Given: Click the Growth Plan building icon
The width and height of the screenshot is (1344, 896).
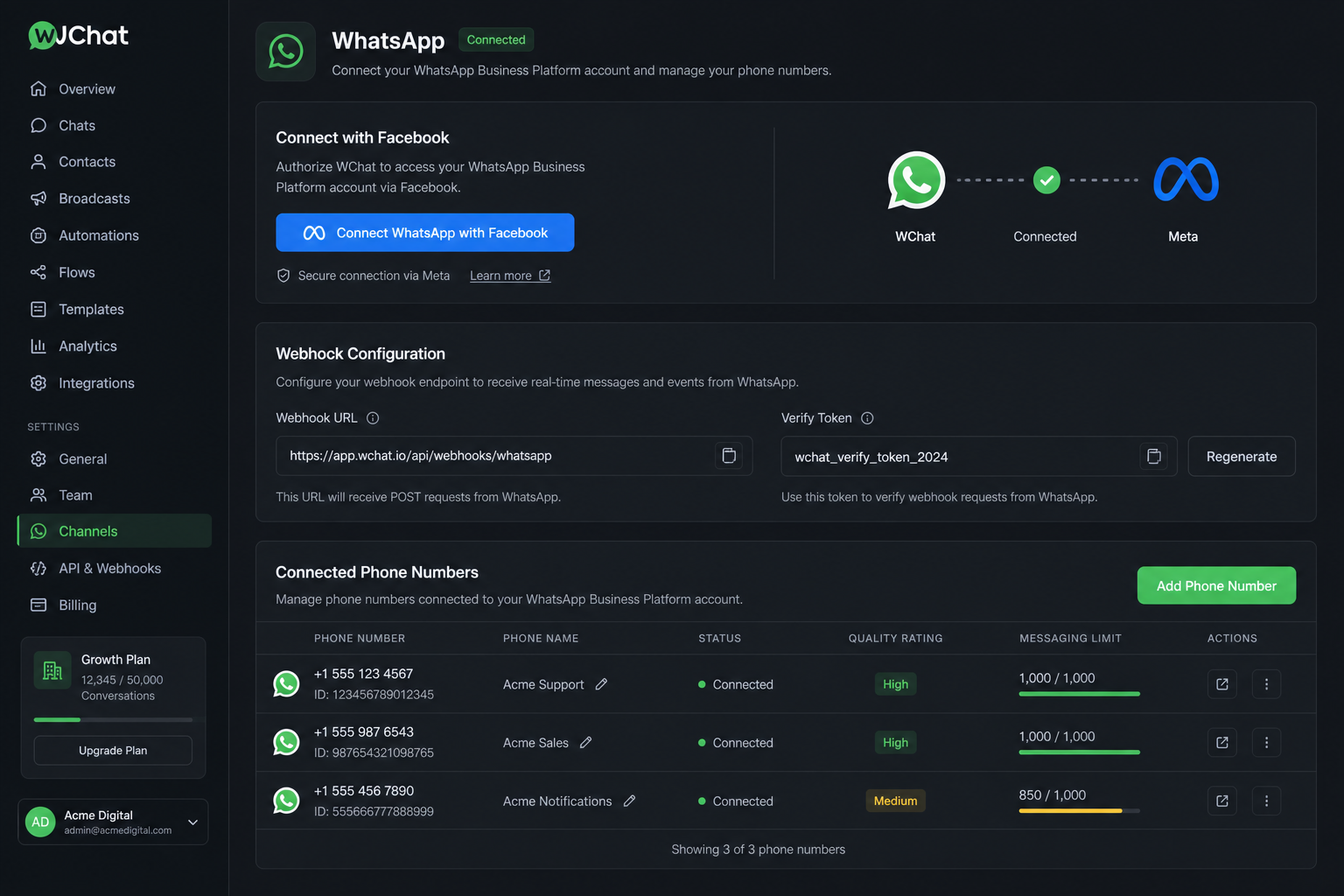Looking at the screenshot, I should click(52, 670).
